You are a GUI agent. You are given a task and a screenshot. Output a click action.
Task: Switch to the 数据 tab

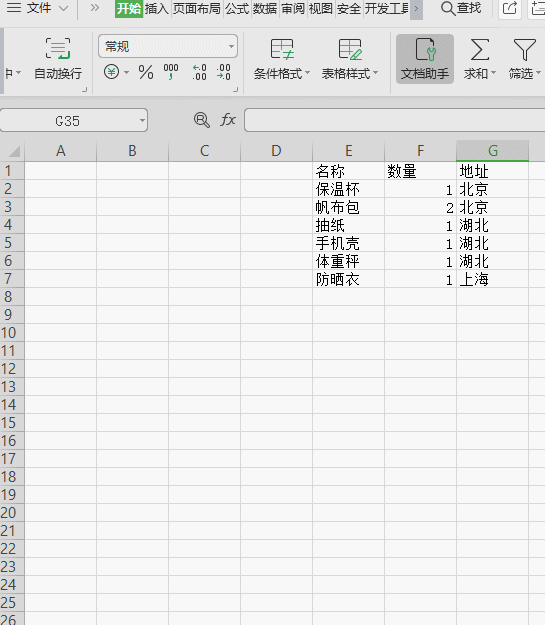point(265,8)
